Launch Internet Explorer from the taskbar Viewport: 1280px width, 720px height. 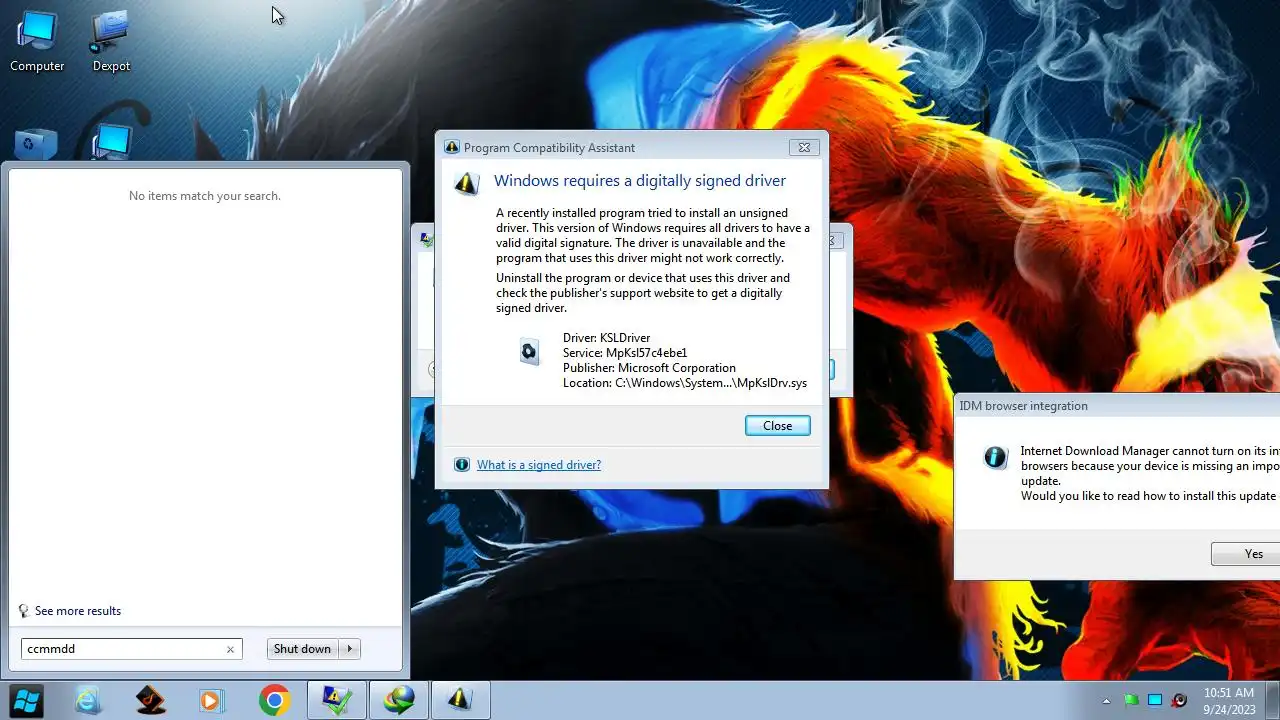89,700
